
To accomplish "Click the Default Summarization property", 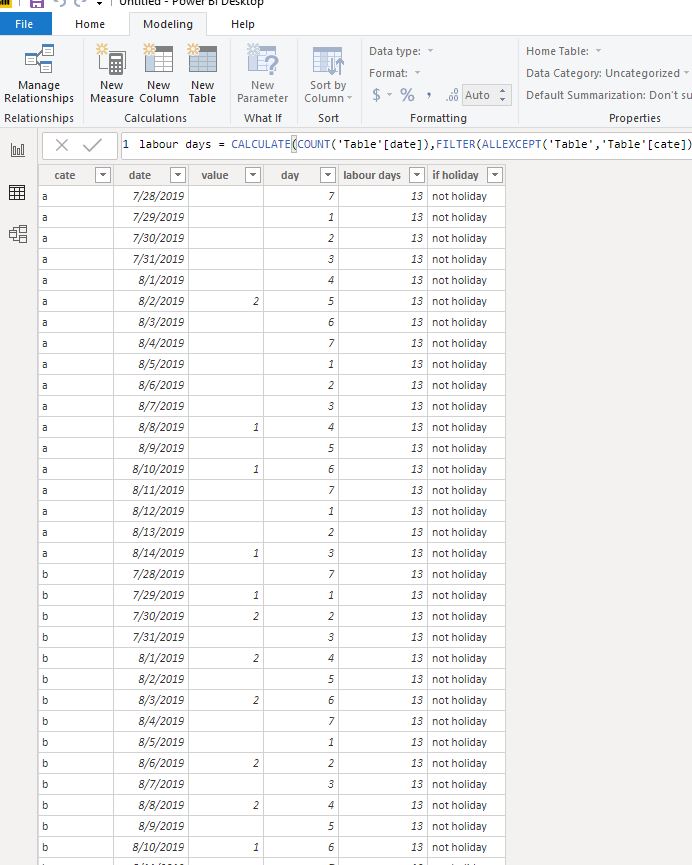I will tap(609, 95).
